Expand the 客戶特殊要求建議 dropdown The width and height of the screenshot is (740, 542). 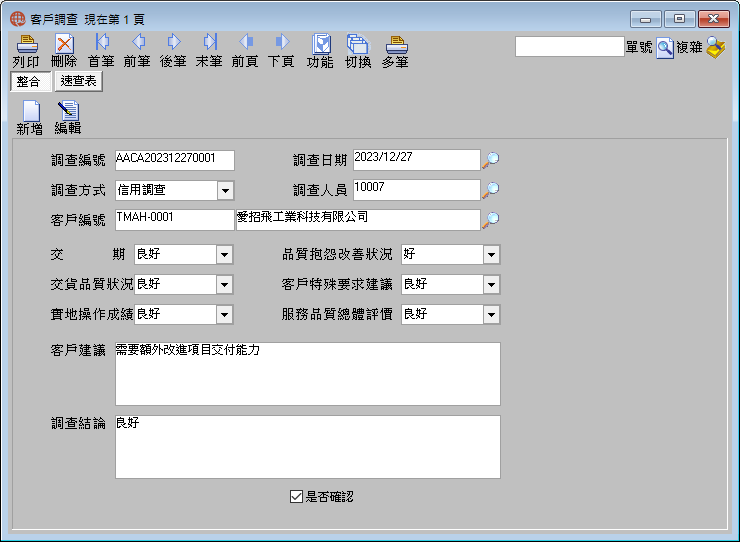pyautogui.click(x=491, y=285)
